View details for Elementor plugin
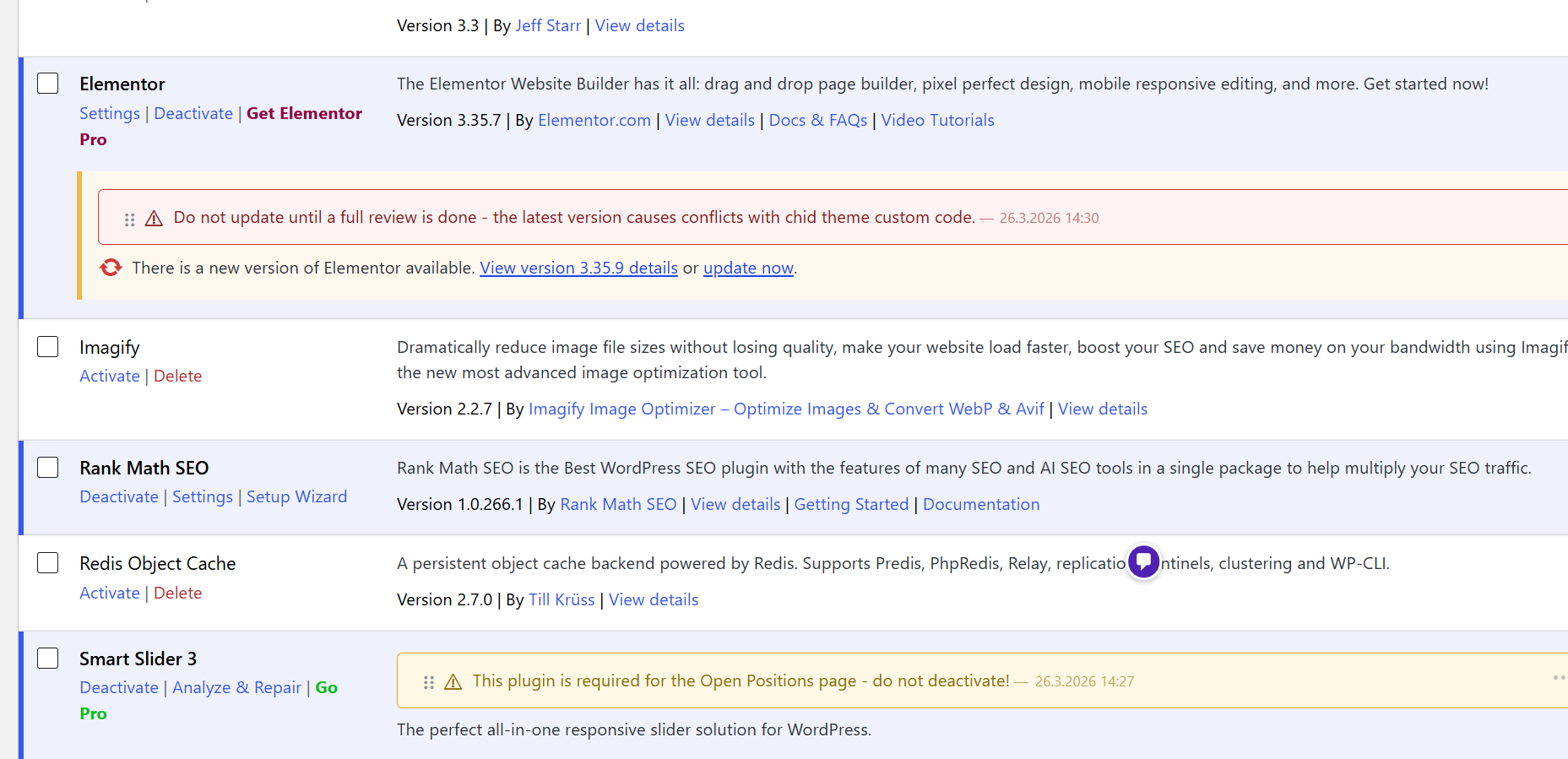The image size is (1568, 759). point(710,120)
